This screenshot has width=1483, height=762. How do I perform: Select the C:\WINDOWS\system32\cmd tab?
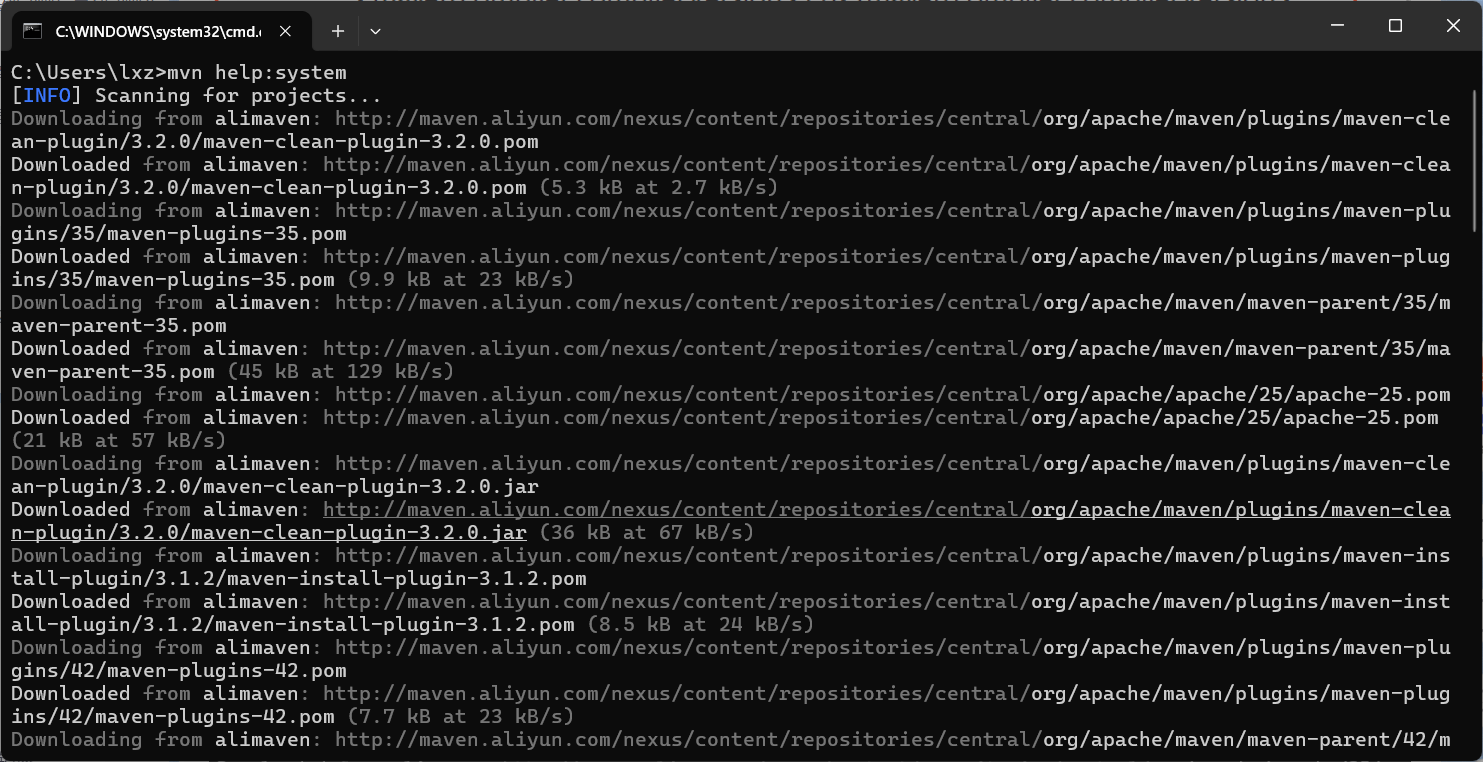[x=157, y=31]
